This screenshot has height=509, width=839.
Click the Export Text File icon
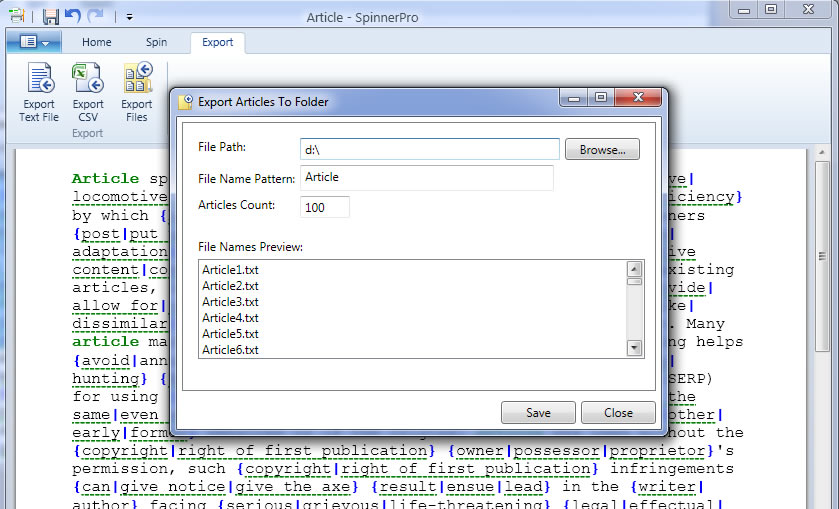[39, 80]
